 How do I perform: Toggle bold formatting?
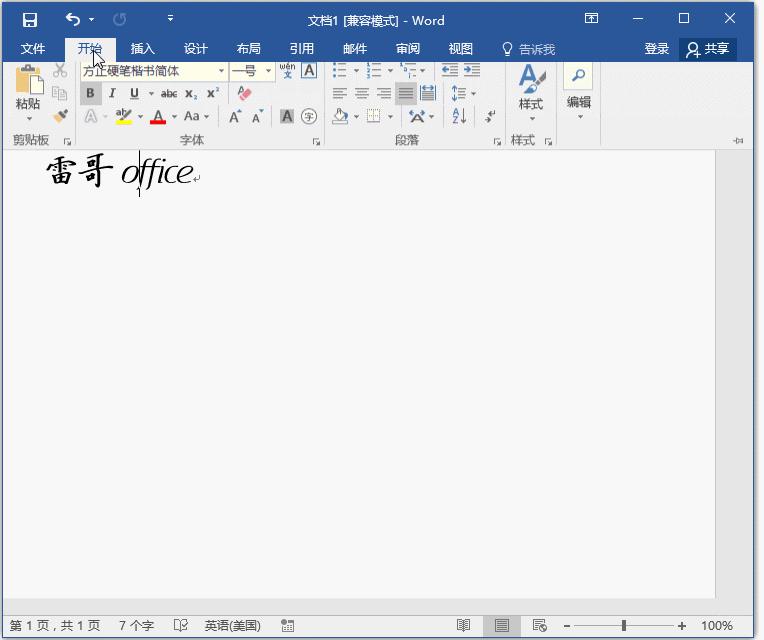[90, 93]
